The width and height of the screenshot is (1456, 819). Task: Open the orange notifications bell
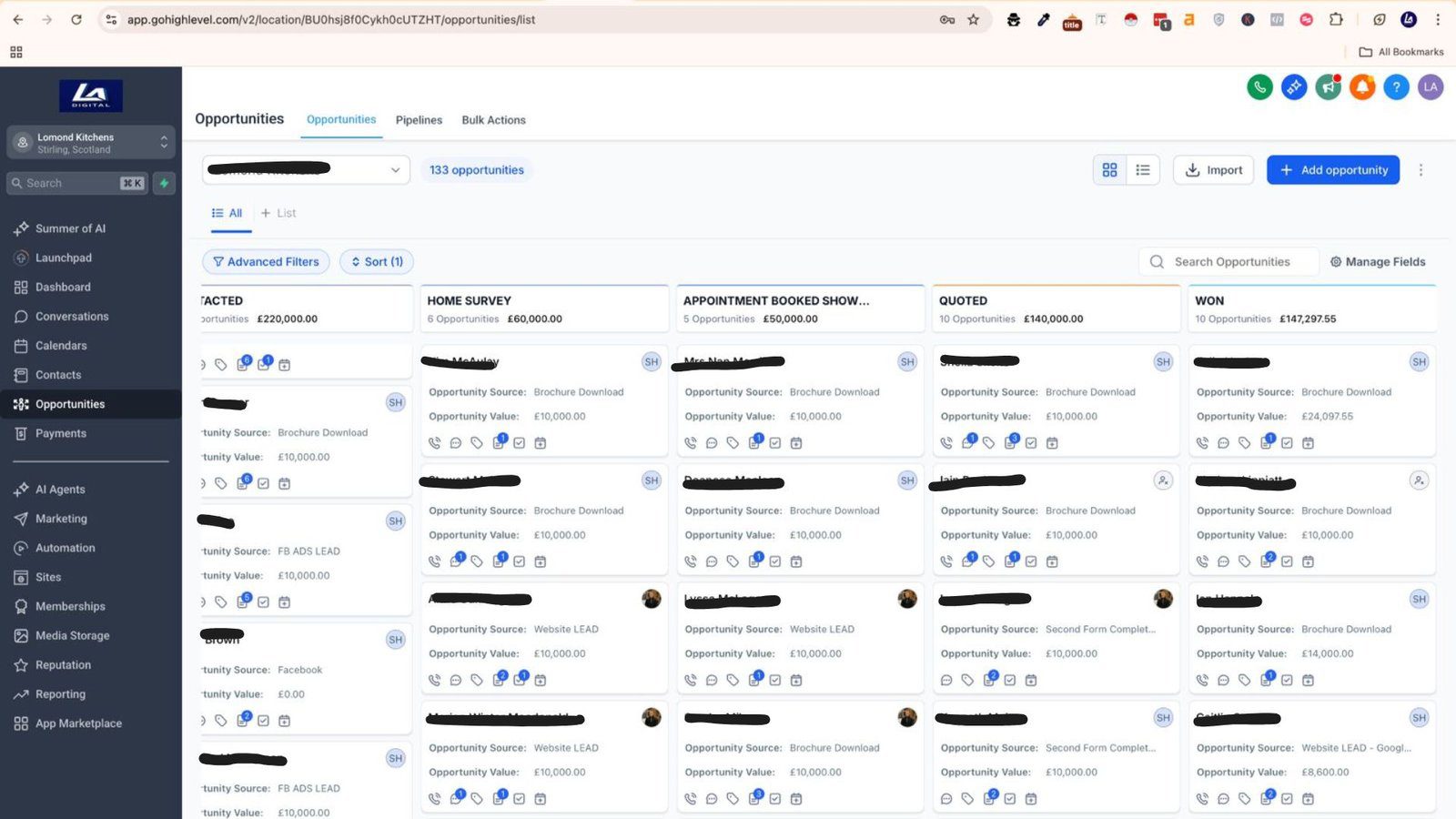click(x=1362, y=87)
